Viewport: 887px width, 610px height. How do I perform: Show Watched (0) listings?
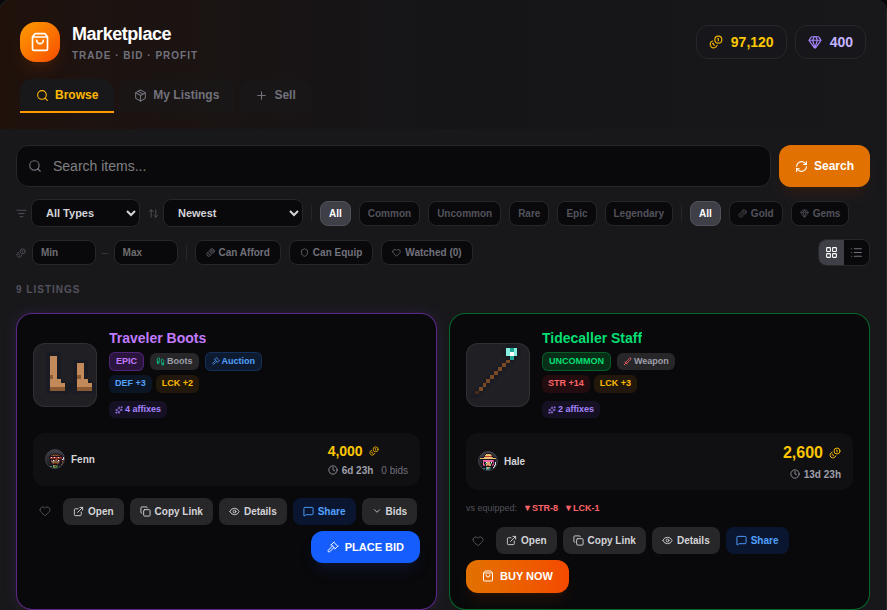click(427, 252)
